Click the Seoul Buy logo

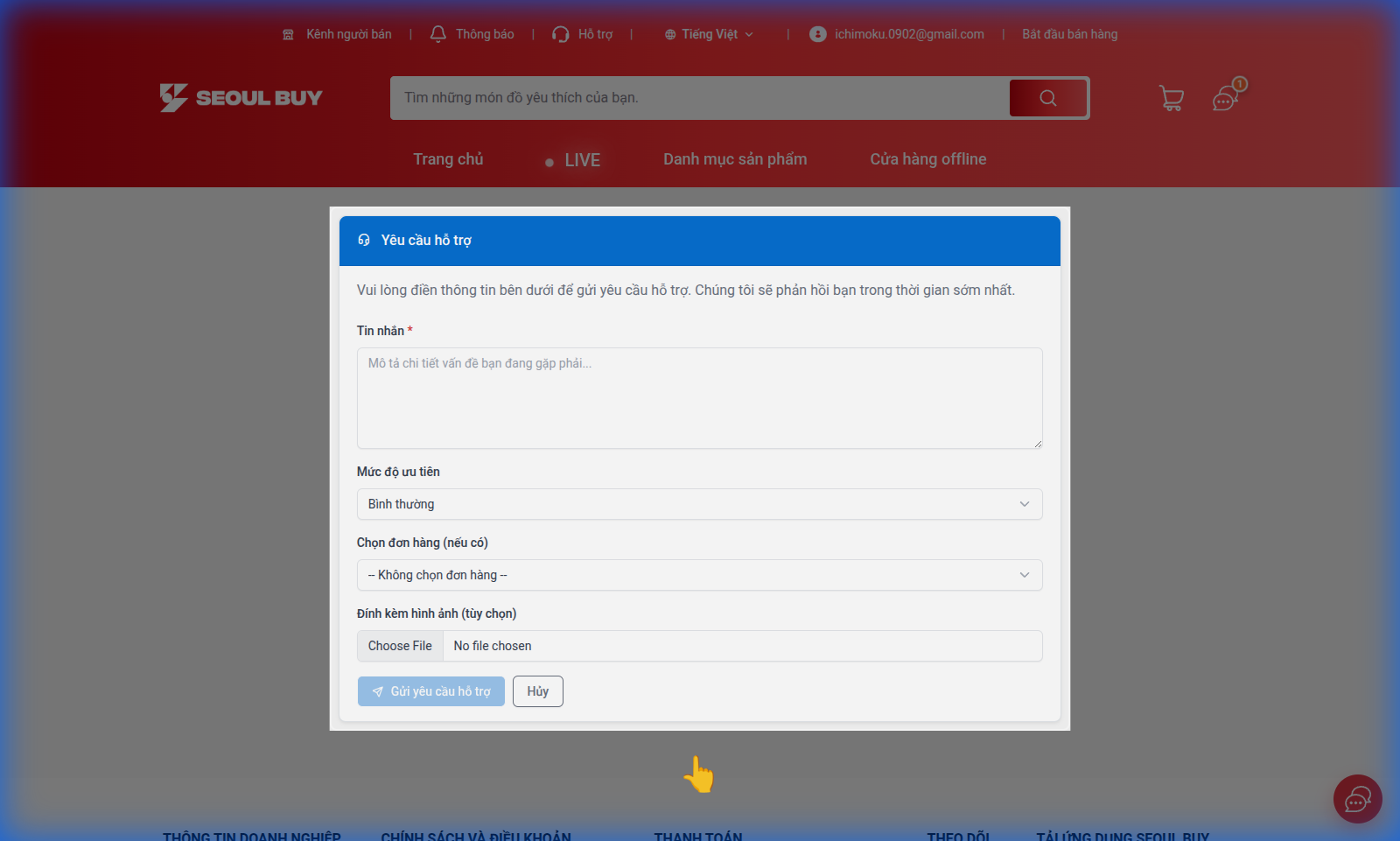click(241, 97)
